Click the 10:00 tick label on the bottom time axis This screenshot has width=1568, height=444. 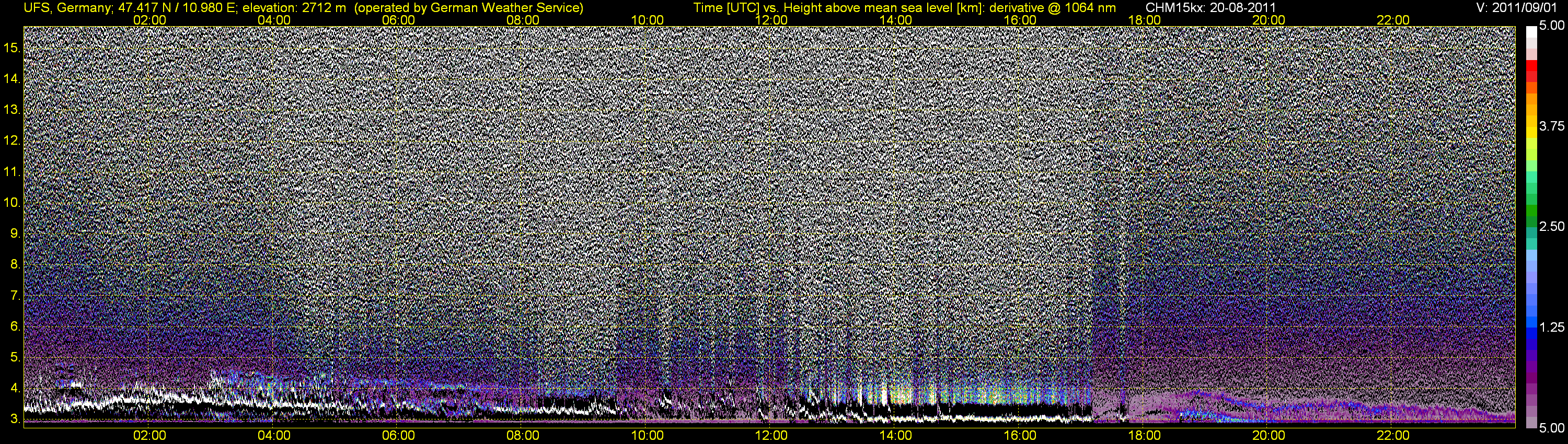[647, 436]
